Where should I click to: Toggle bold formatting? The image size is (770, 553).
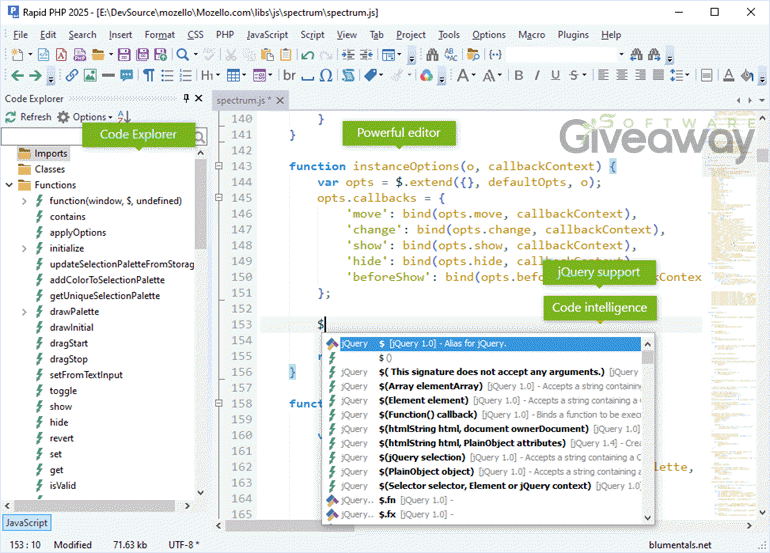coord(519,76)
